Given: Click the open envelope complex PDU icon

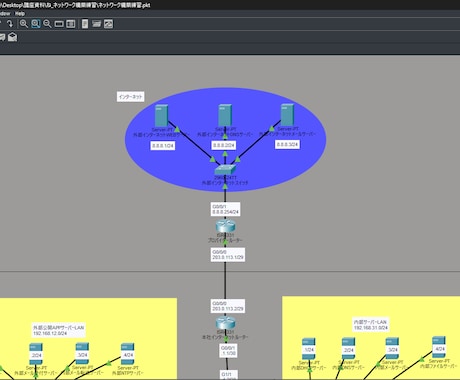Looking at the screenshot, I should click(12, 37).
